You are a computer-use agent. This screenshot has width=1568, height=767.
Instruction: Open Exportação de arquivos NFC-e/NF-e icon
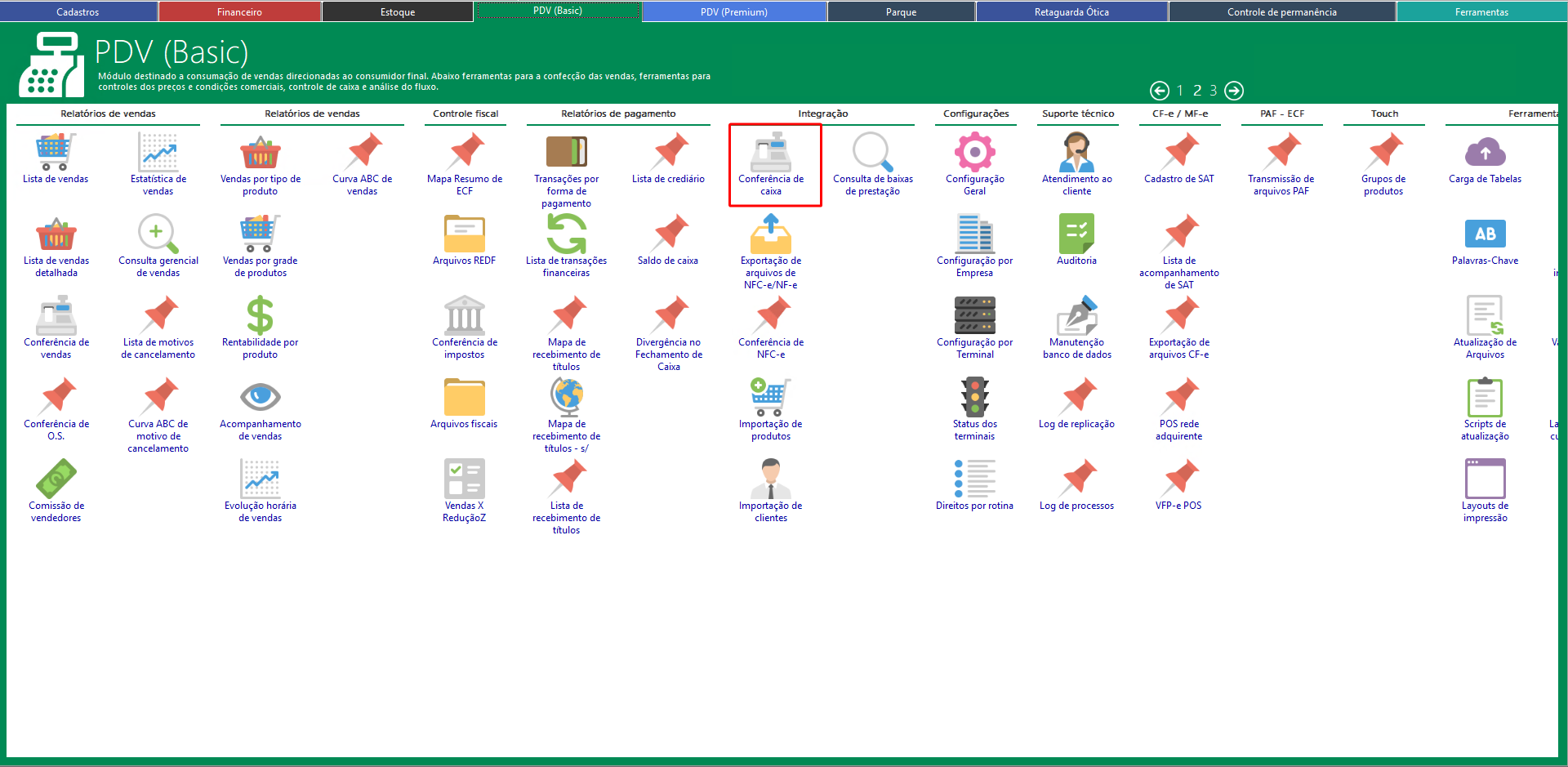click(x=770, y=234)
